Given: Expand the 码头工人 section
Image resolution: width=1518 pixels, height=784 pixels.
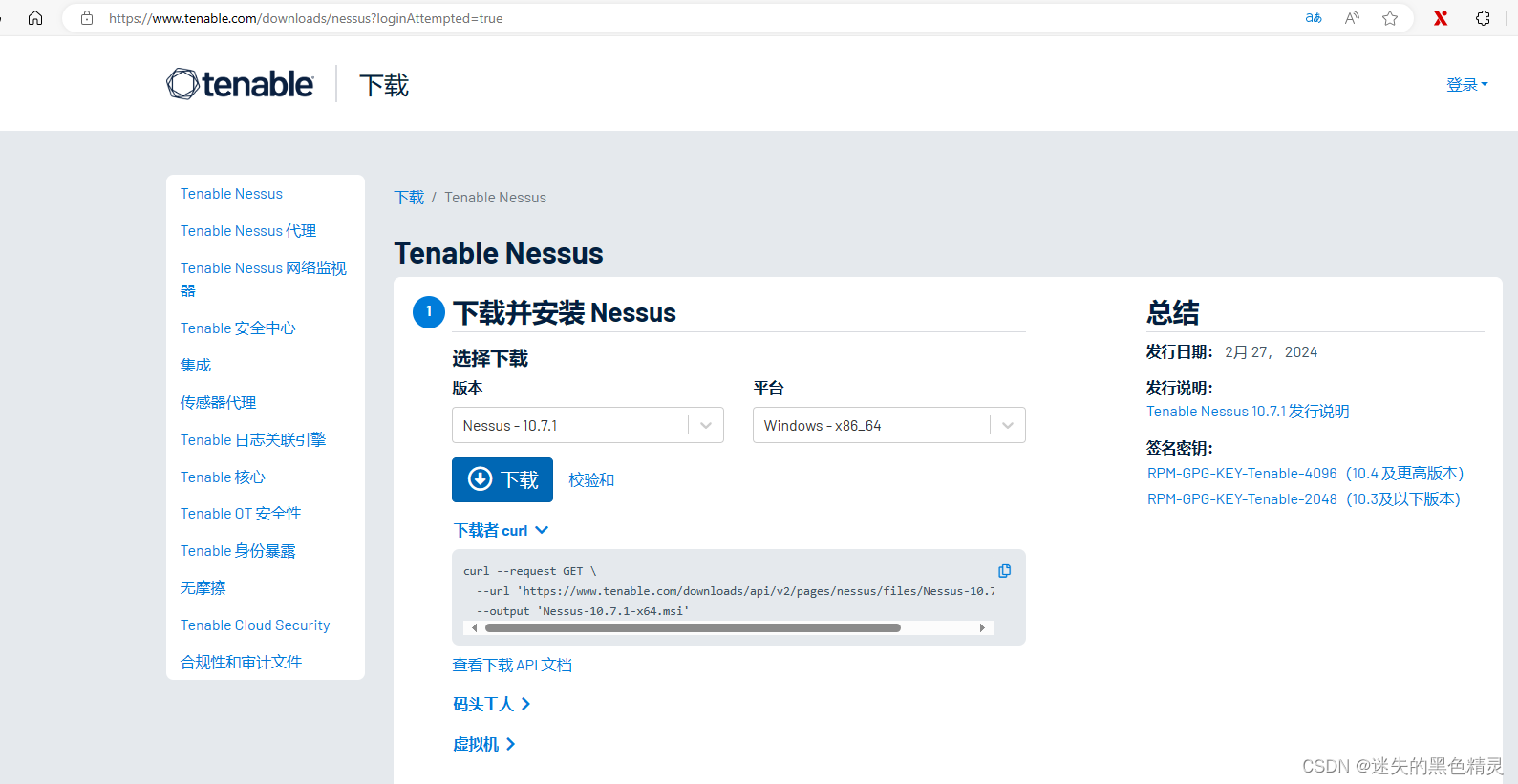Looking at the screenshot, I should click(492, 704).
